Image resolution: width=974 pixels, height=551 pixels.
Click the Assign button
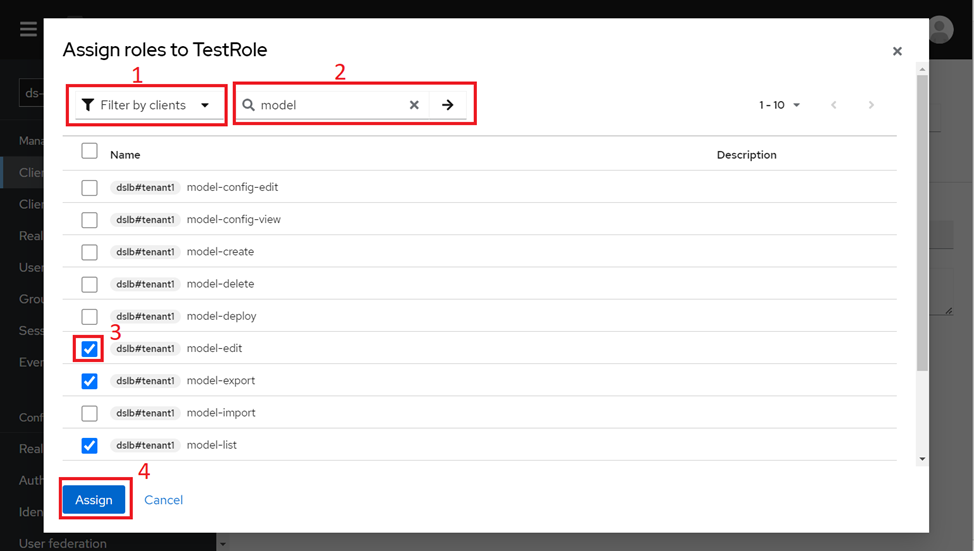point(94,500)
